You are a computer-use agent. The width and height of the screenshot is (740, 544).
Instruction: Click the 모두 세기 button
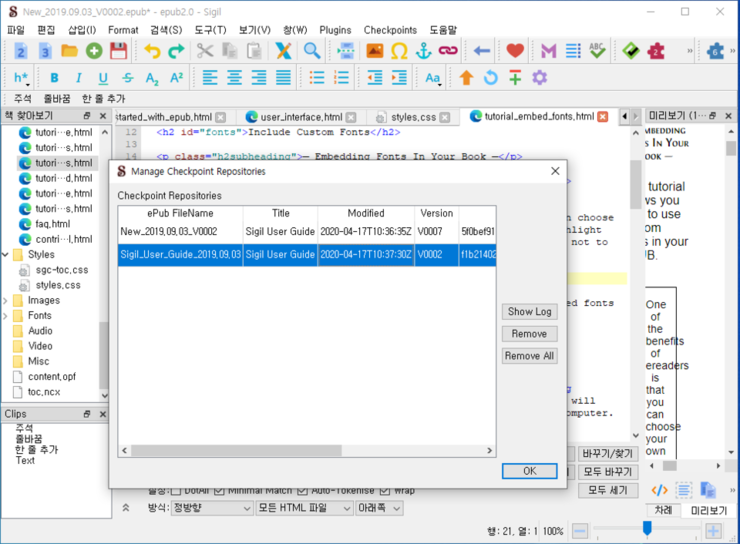pos(608,490)
